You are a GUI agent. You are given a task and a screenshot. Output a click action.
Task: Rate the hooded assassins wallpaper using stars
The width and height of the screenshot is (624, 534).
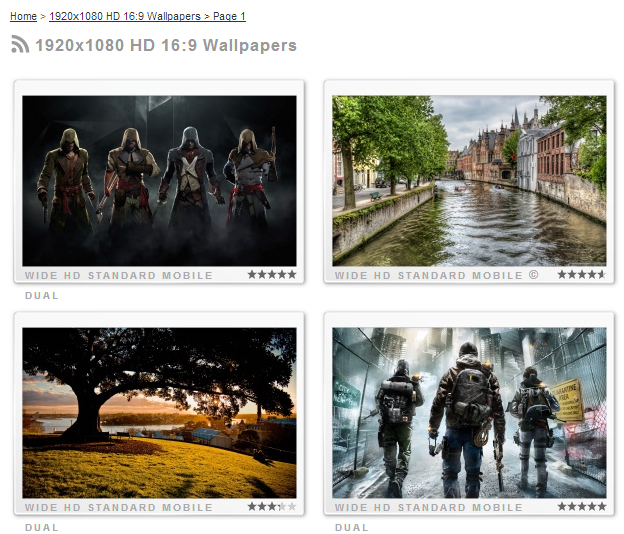(x=272, y=275)
